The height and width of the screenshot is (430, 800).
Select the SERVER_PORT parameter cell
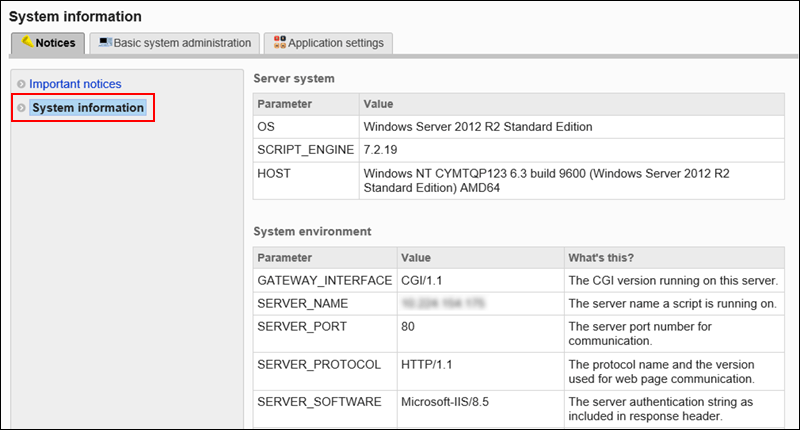click(x=325, y=334)
